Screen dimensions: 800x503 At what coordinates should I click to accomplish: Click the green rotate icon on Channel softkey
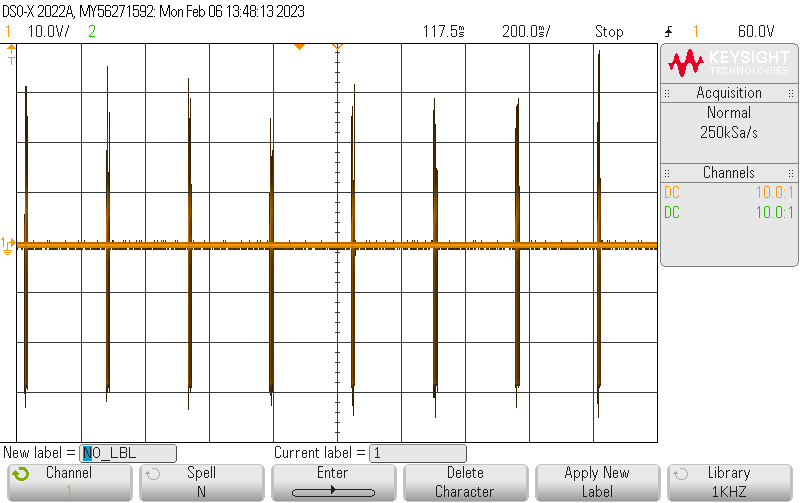pyautogui.click(x=21, y=474)
